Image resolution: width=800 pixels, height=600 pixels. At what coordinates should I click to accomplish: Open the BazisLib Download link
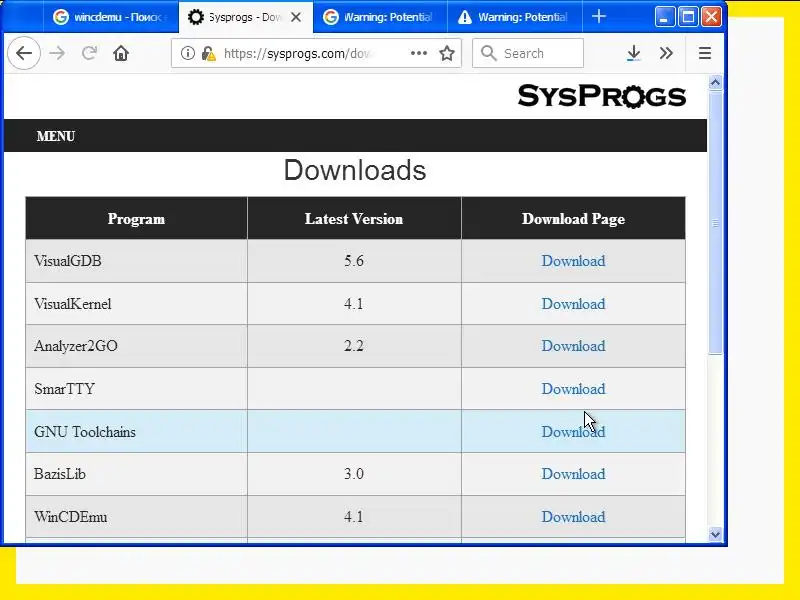click(x=573, y=474)
